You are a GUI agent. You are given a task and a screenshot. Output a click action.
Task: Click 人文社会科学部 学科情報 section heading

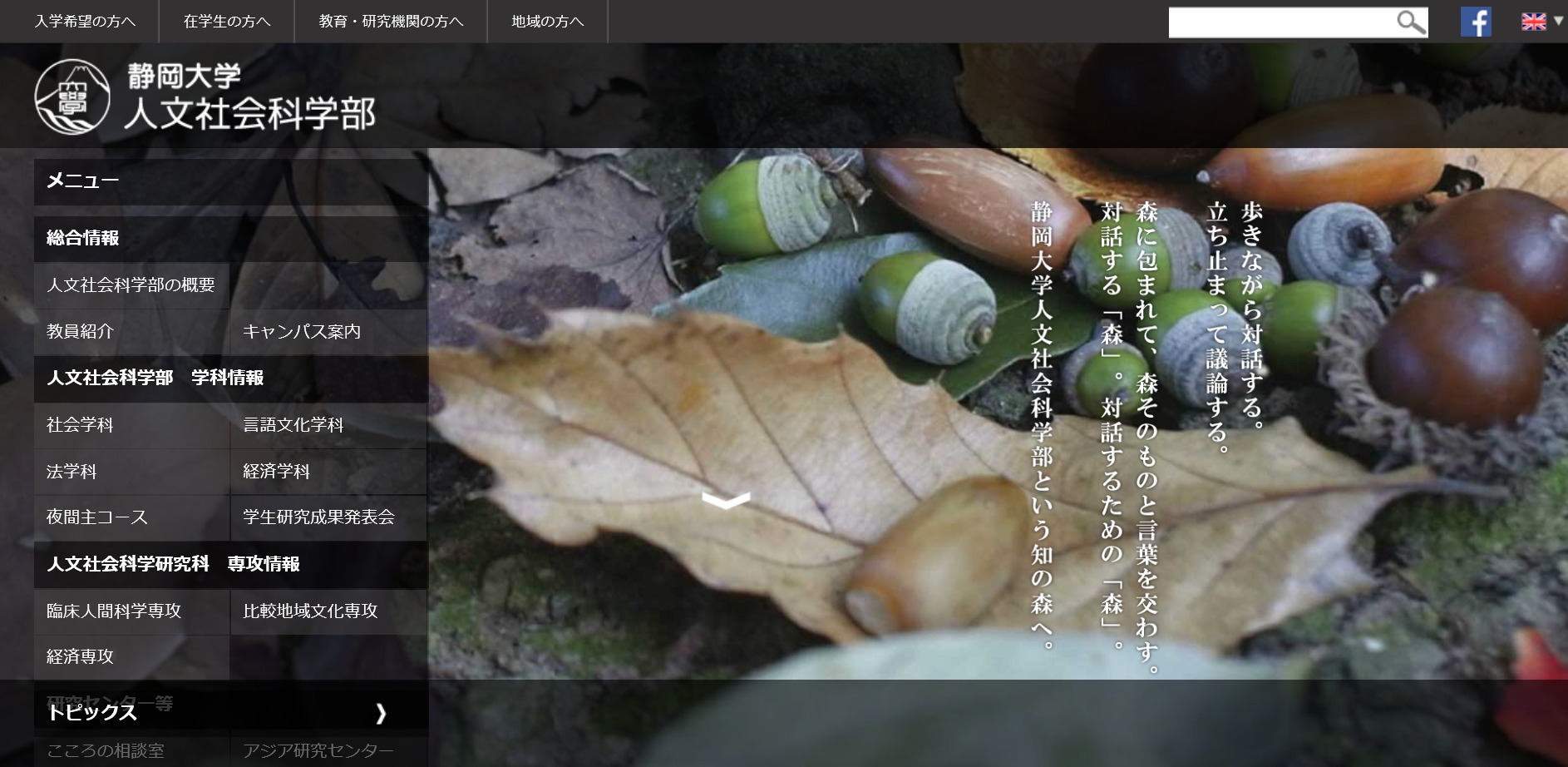click(230, 379)
